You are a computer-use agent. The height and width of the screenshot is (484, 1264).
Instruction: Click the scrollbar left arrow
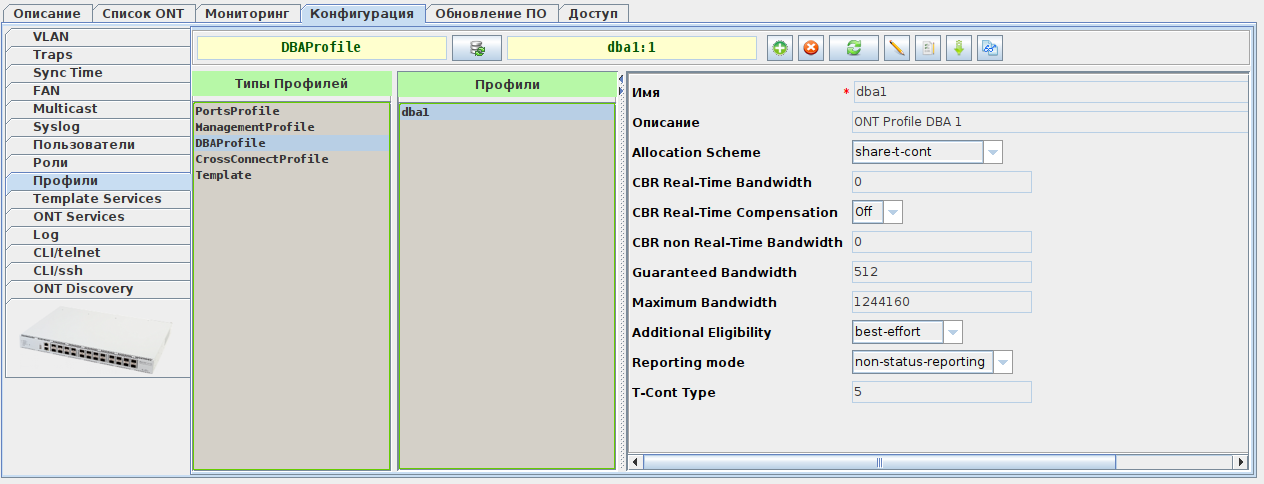(636, 462)
